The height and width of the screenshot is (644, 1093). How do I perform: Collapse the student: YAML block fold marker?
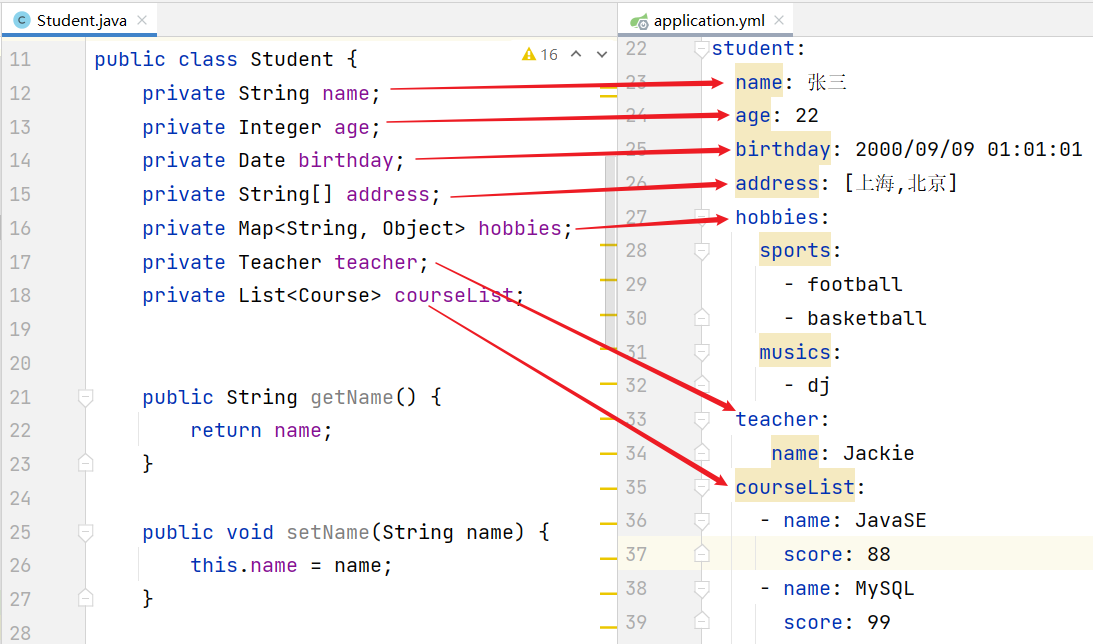pos(702,49)
